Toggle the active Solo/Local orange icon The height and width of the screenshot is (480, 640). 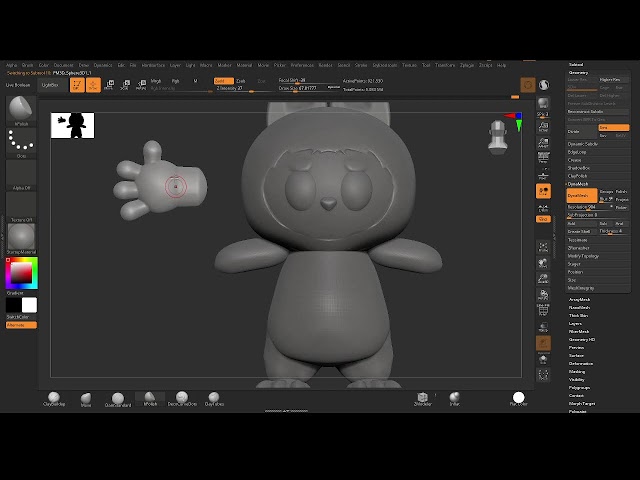click(x=543, y=191)
